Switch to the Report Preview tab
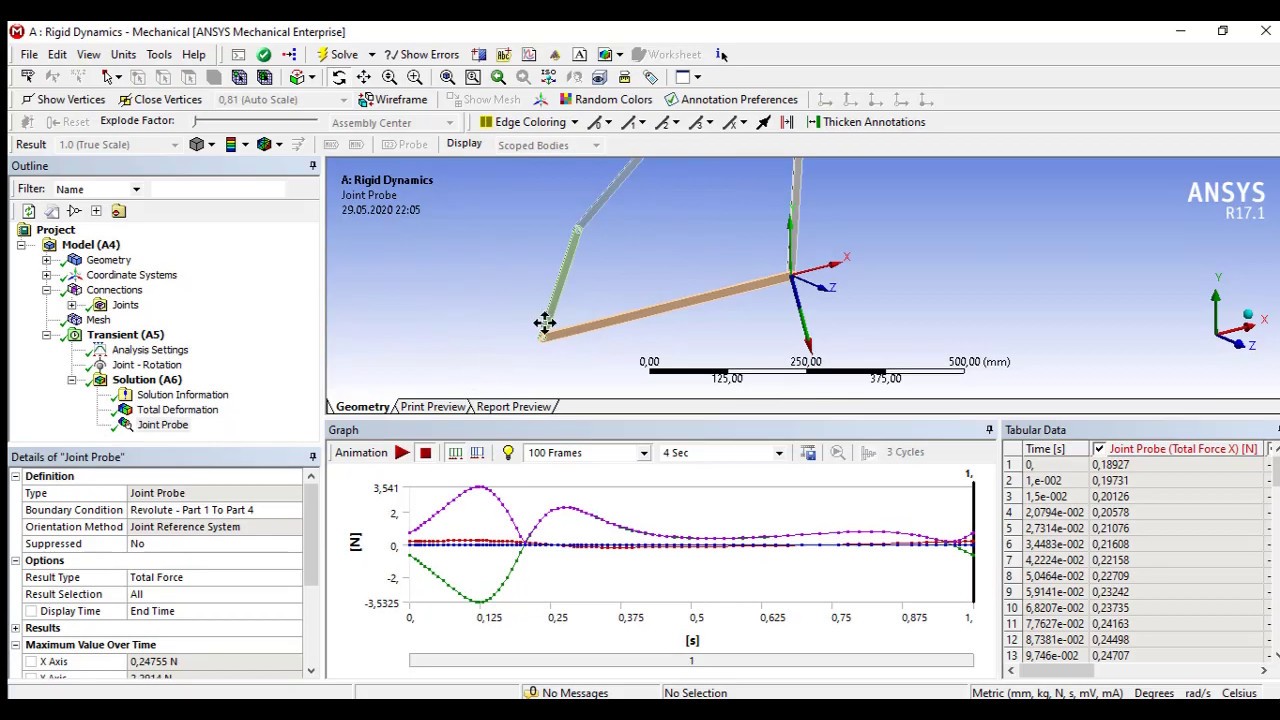The image size is (1280, 720). [x=513, y=407]
